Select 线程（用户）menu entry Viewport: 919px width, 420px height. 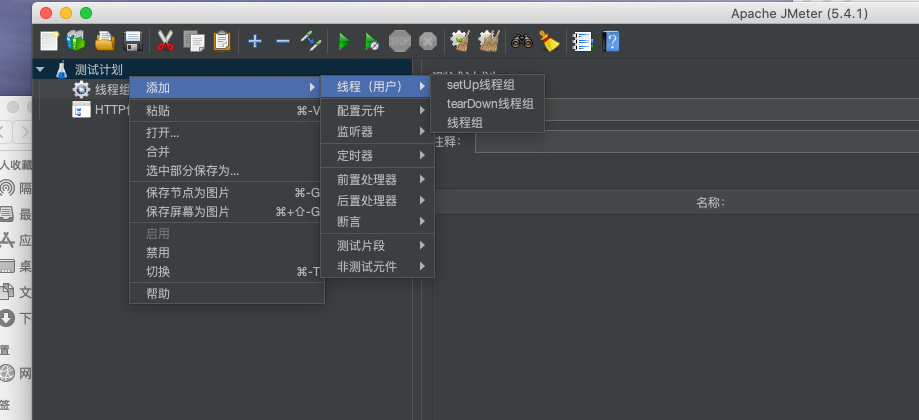coord(377,87)
